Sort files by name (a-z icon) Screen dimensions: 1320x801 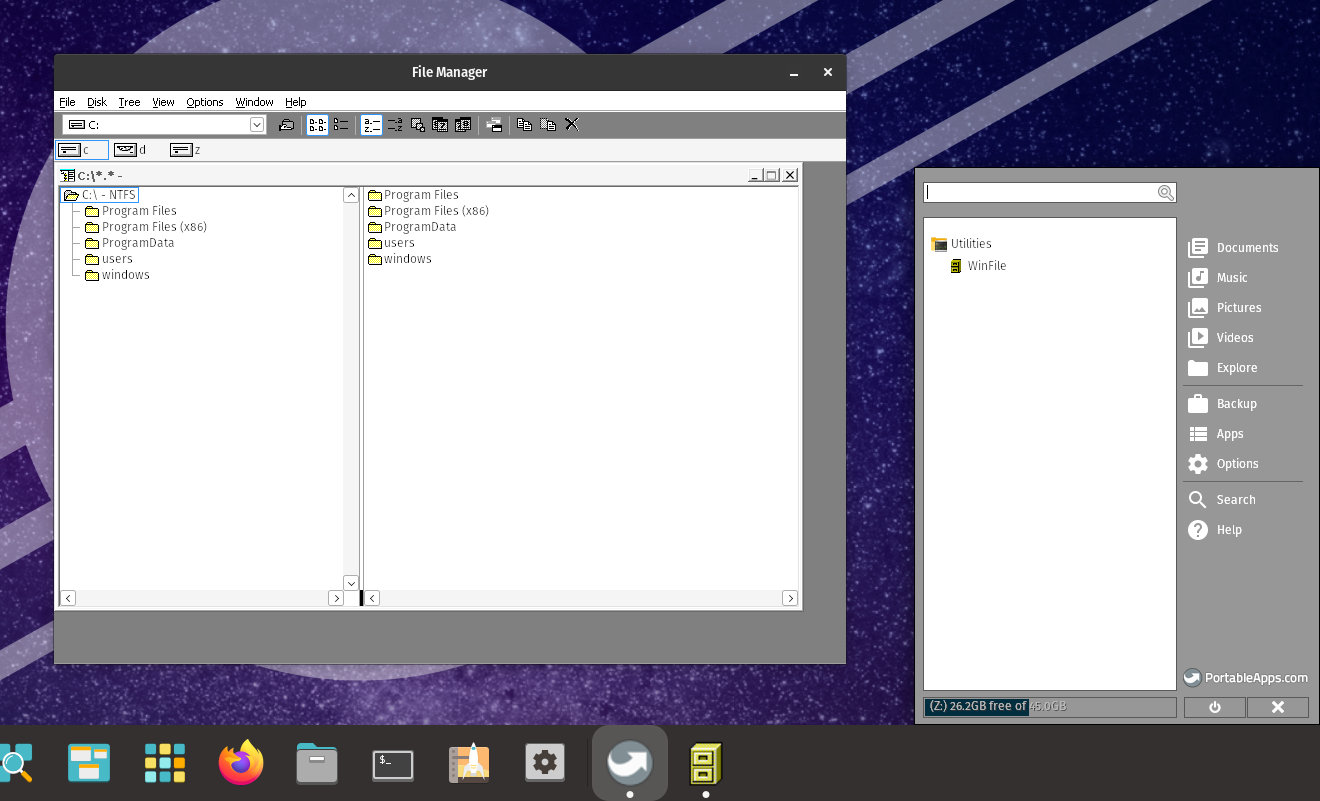click(371, 125)
